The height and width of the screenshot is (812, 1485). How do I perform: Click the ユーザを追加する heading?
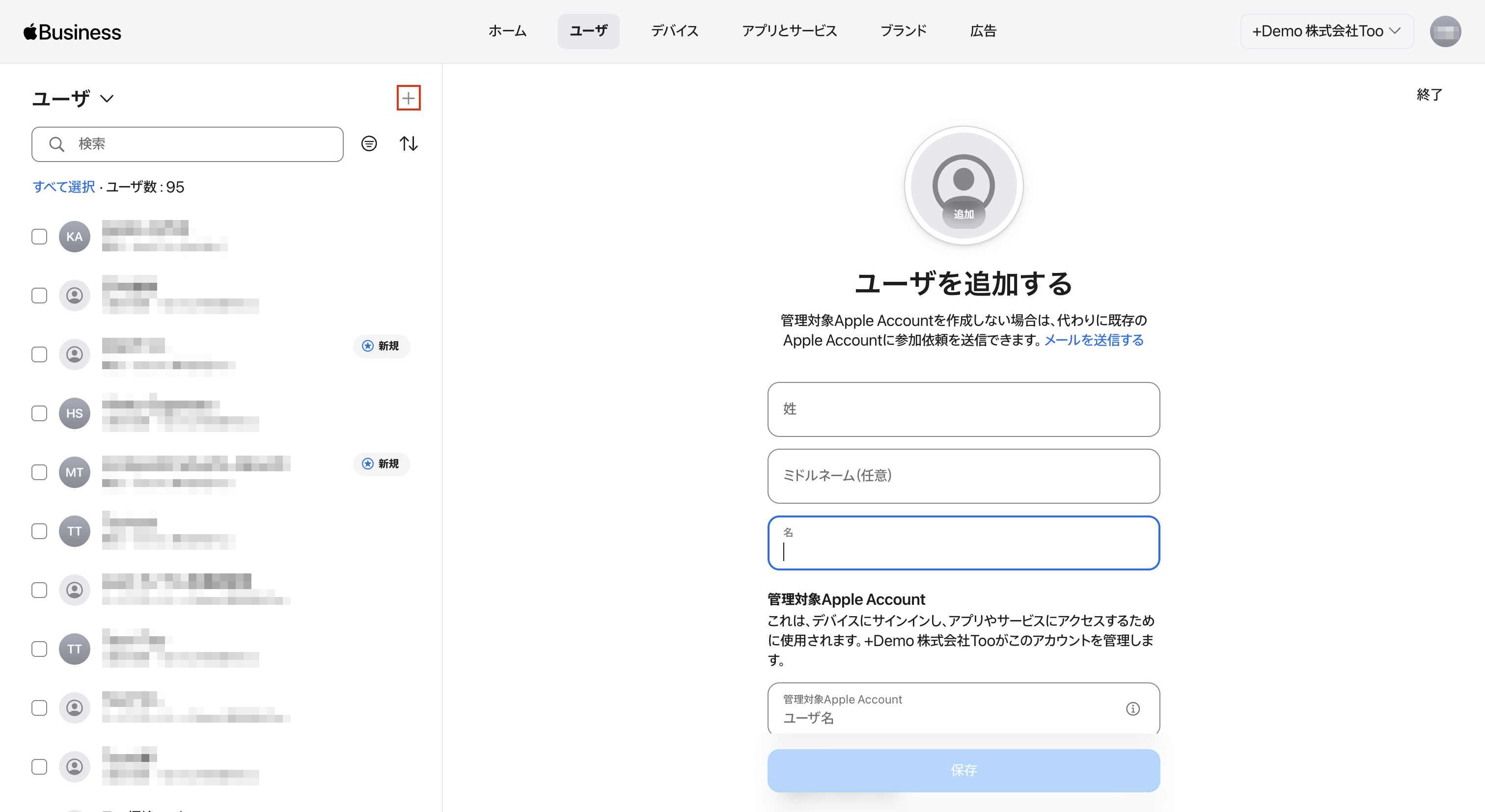963,284
